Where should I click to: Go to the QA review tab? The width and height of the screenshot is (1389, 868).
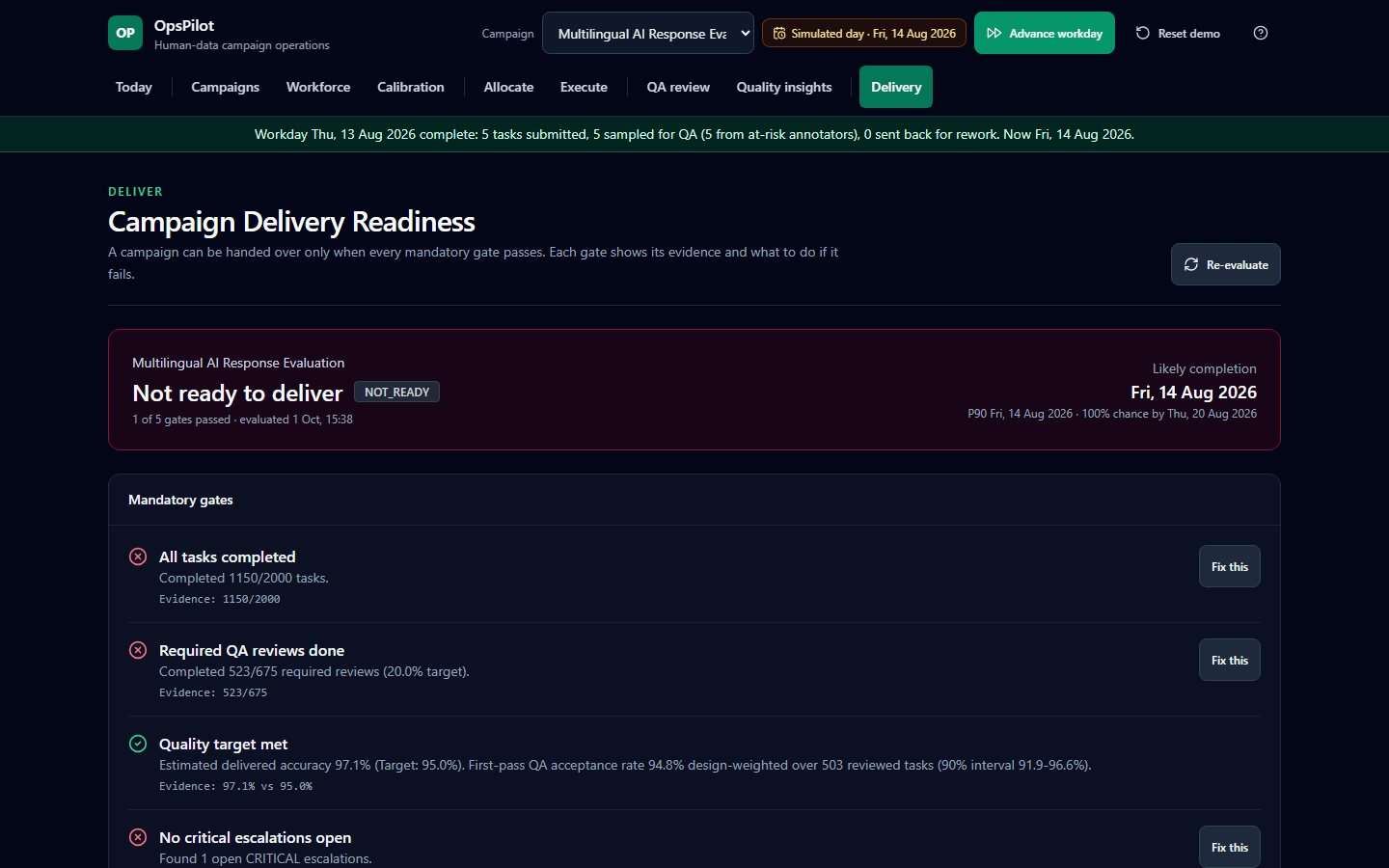[678, 87]
